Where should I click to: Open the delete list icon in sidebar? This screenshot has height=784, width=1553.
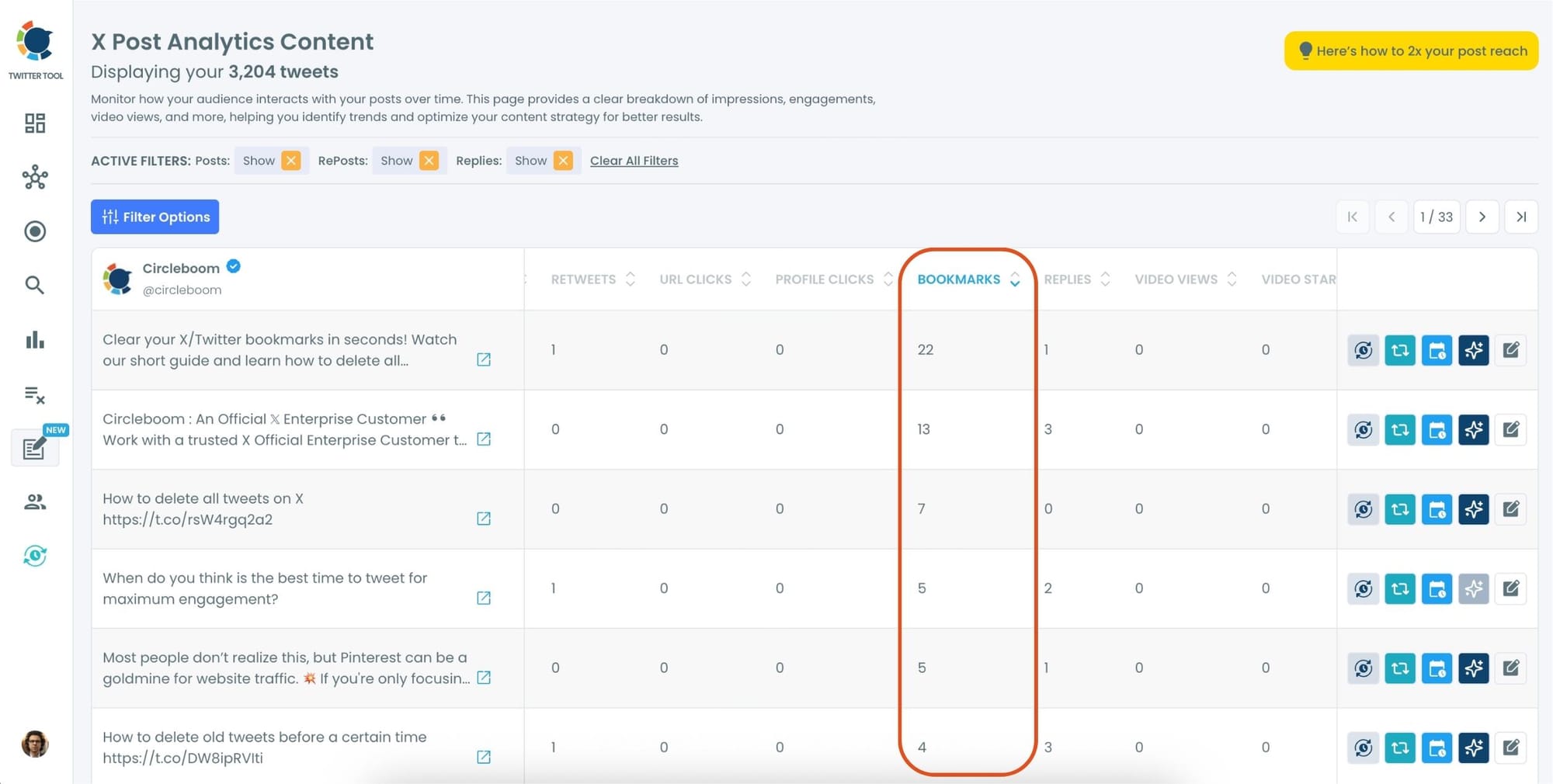pyautogui.click(x=35, y=394)
